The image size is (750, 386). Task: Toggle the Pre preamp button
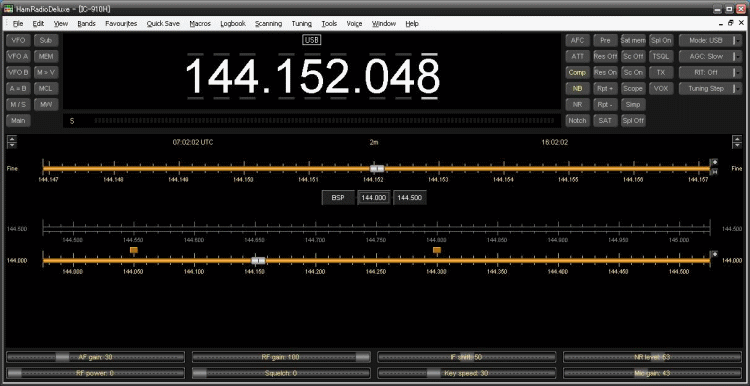point(605,41)
